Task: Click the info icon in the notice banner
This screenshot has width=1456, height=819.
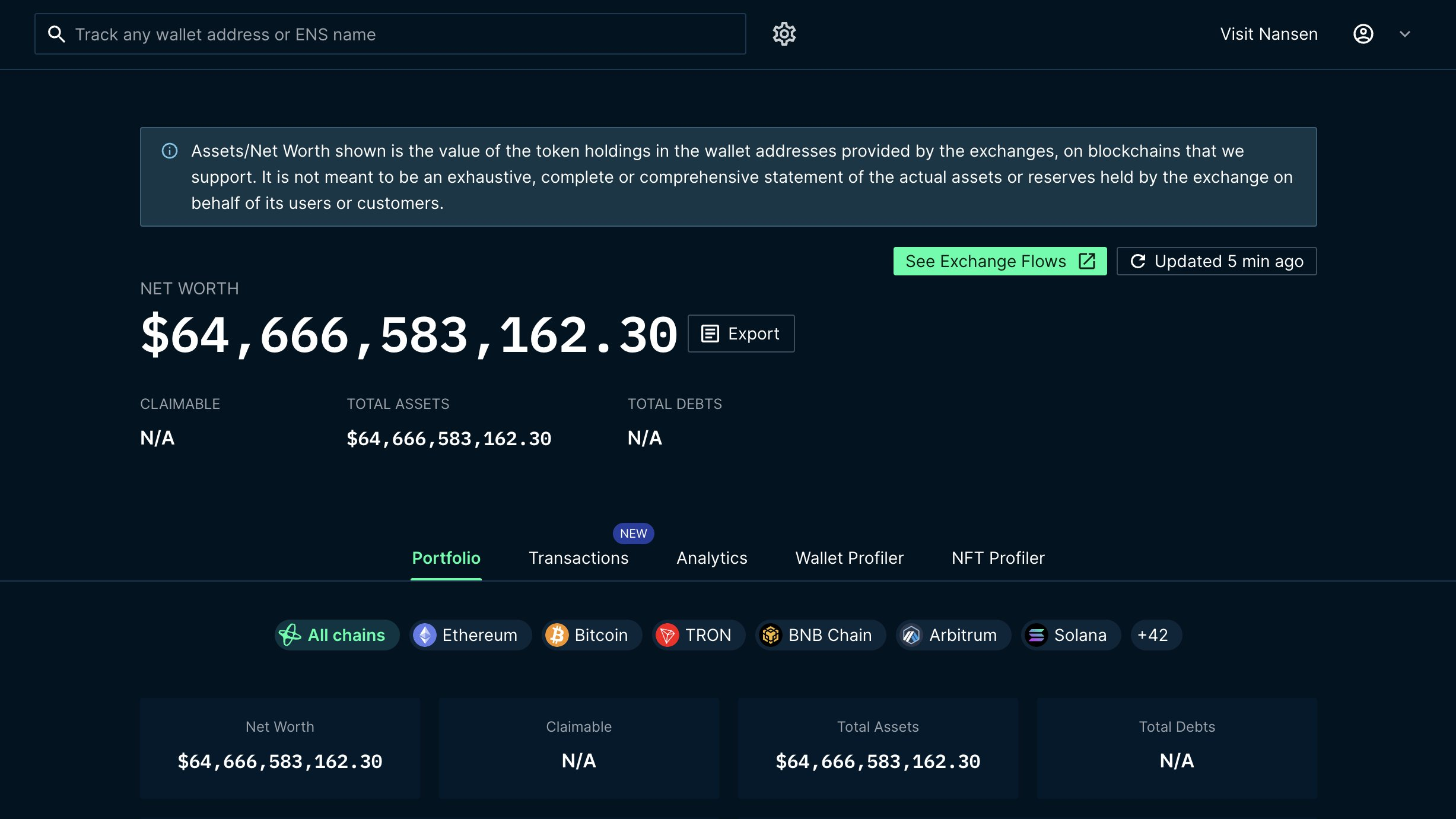Action: pyautogui.click(x=170, y=151)
